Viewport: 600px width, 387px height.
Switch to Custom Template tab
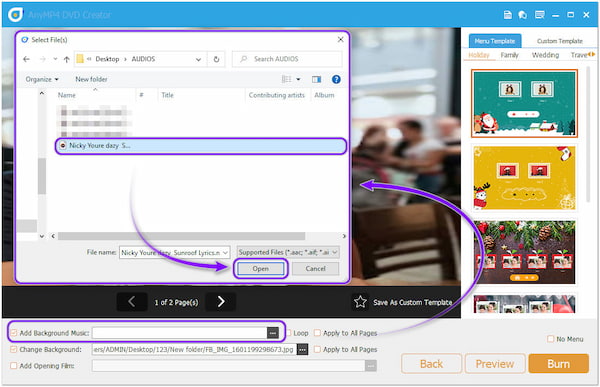(559, 41)
